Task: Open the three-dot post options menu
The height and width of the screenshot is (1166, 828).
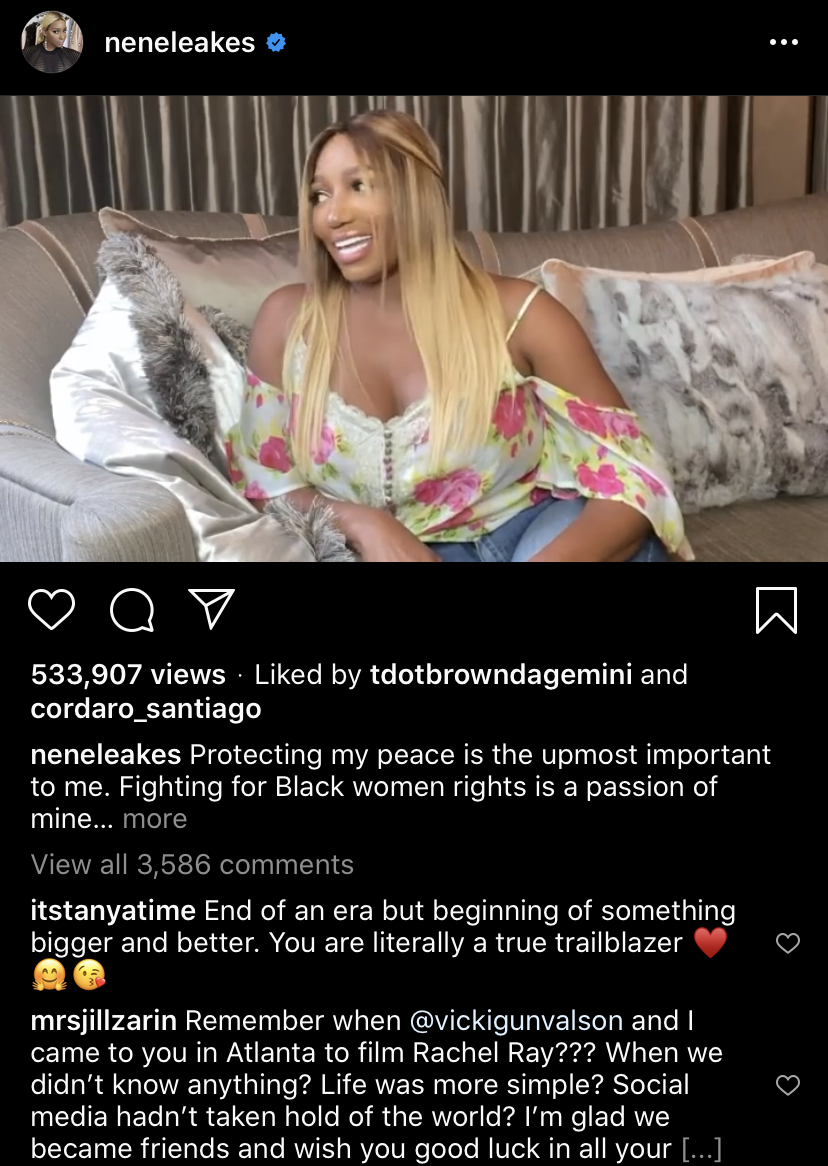Action: click(x=783, y=42)
